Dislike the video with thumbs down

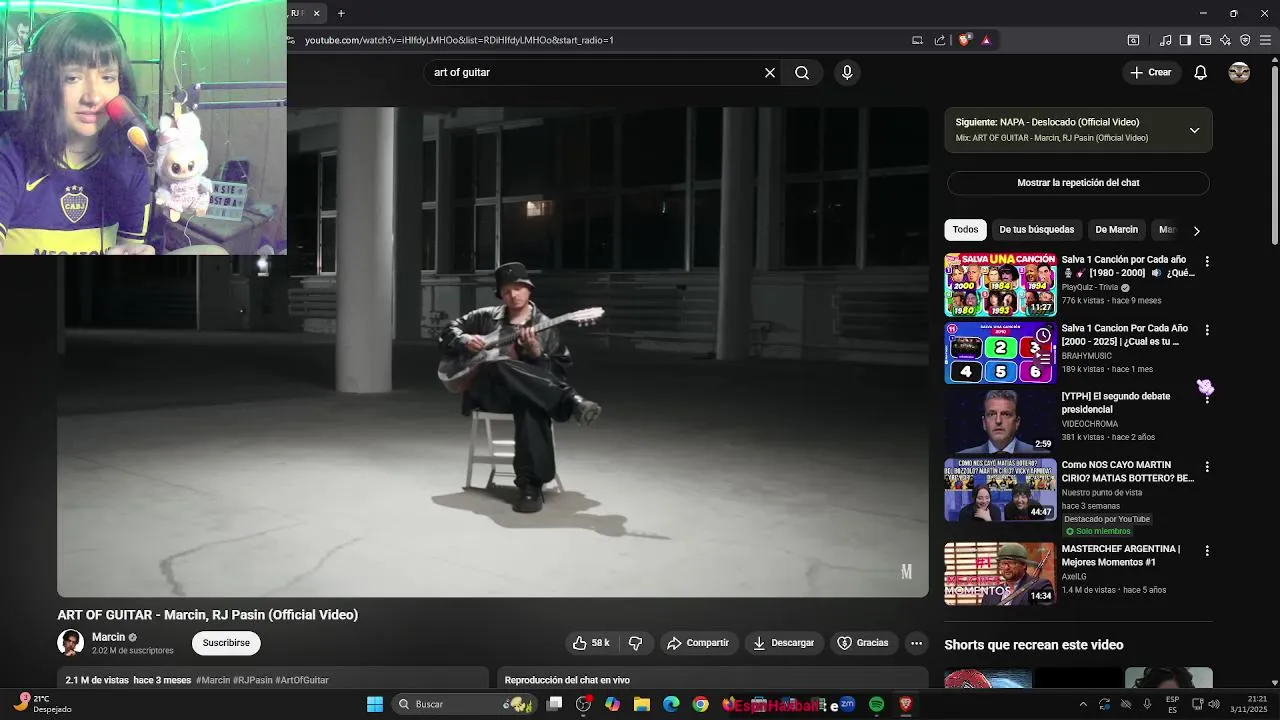pyautogui.click(x=635, y=643)
